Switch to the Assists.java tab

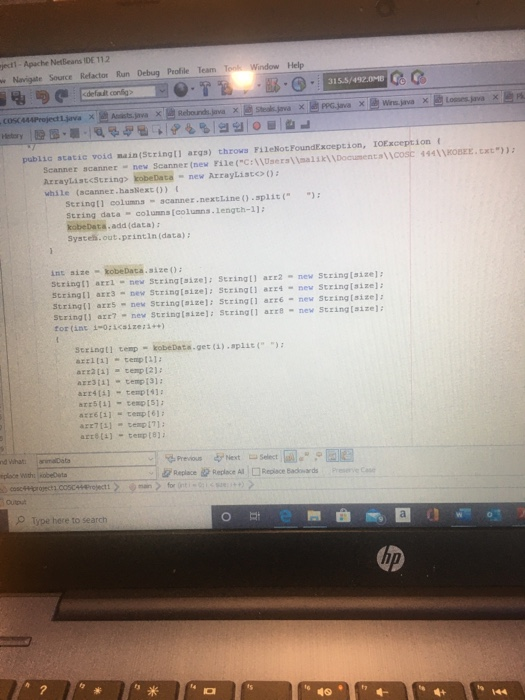(129, 115)
